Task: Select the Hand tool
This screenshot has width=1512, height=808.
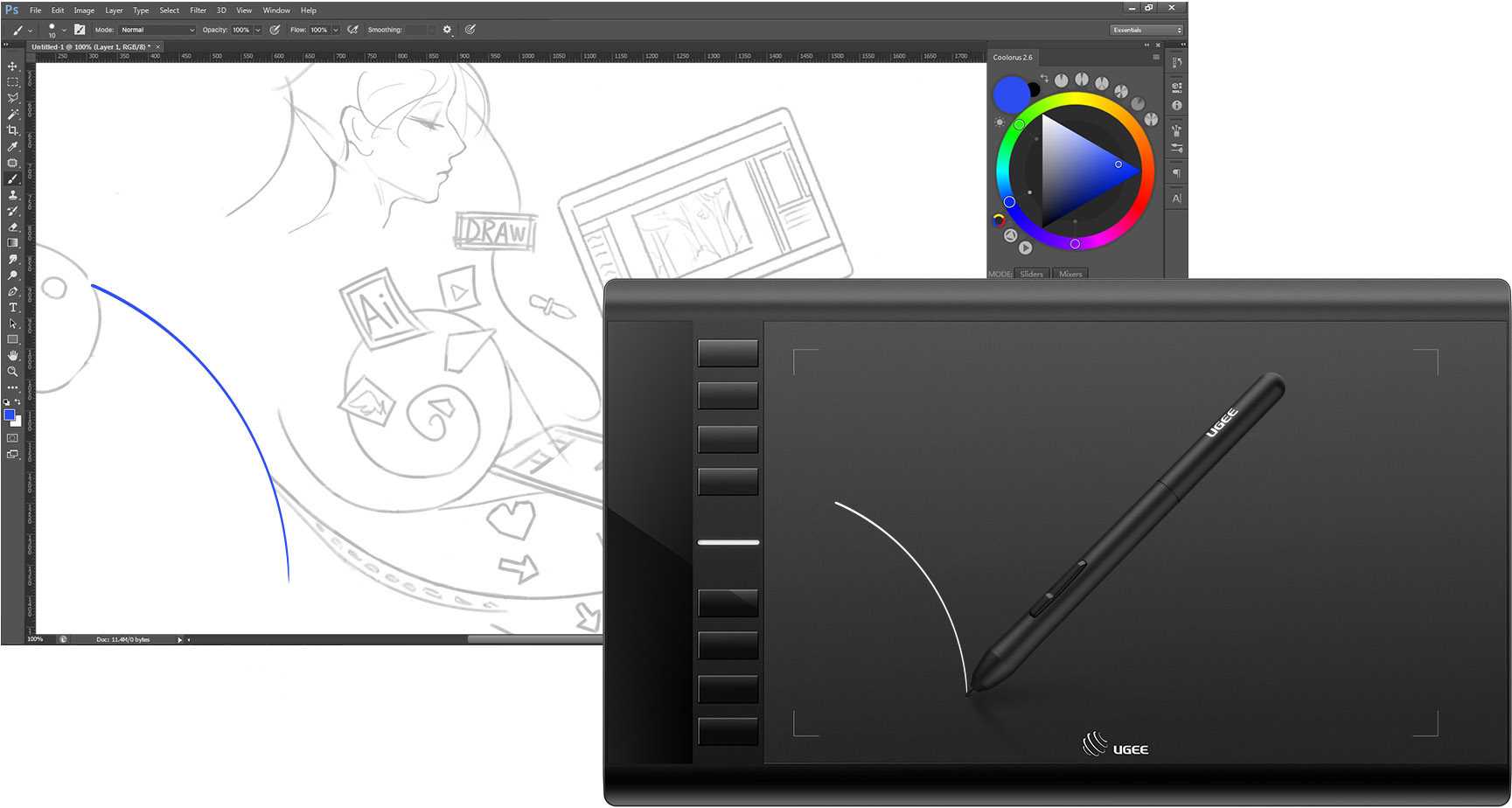Action: tap(12, 355)
